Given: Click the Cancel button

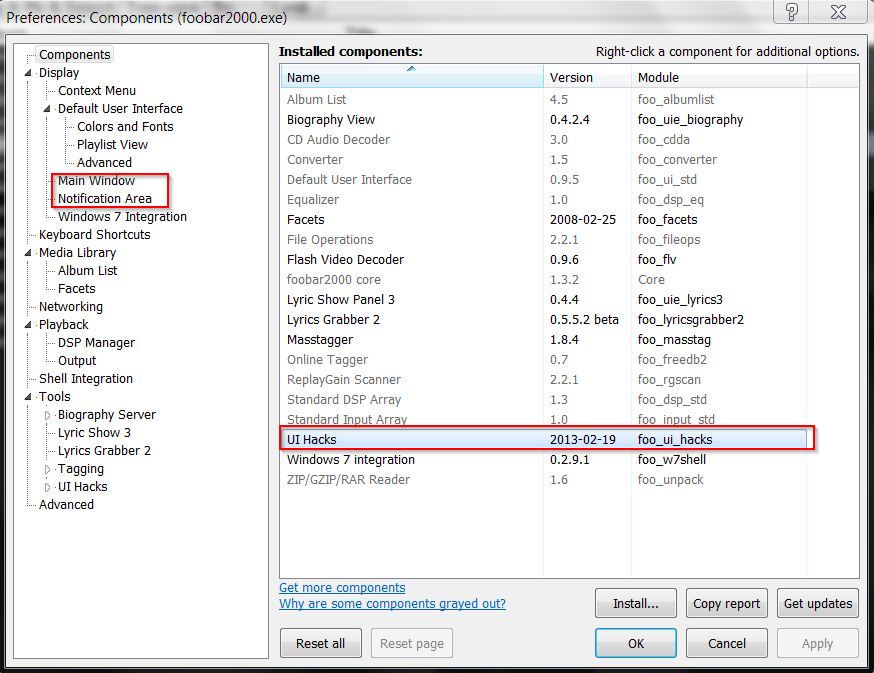Looking at the screenshot, I should [x=726, y=643].
